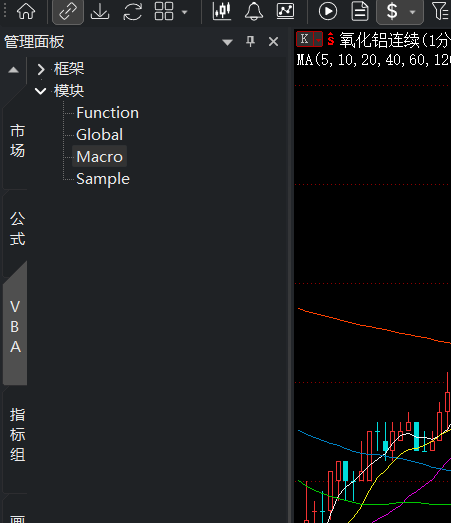
Task: Click the circular play button icon
Action: click(328, 12)
